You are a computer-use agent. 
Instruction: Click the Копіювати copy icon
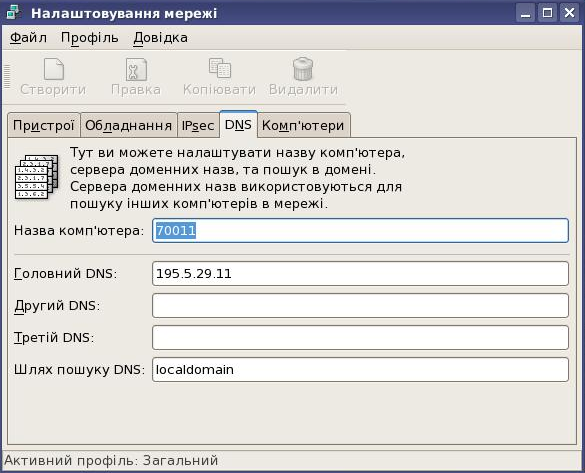(x=220, y=69)
